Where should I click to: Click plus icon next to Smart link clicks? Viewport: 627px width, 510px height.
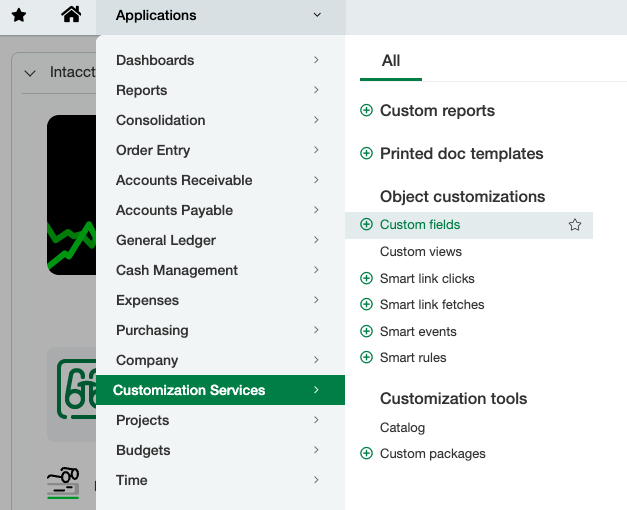366,278
